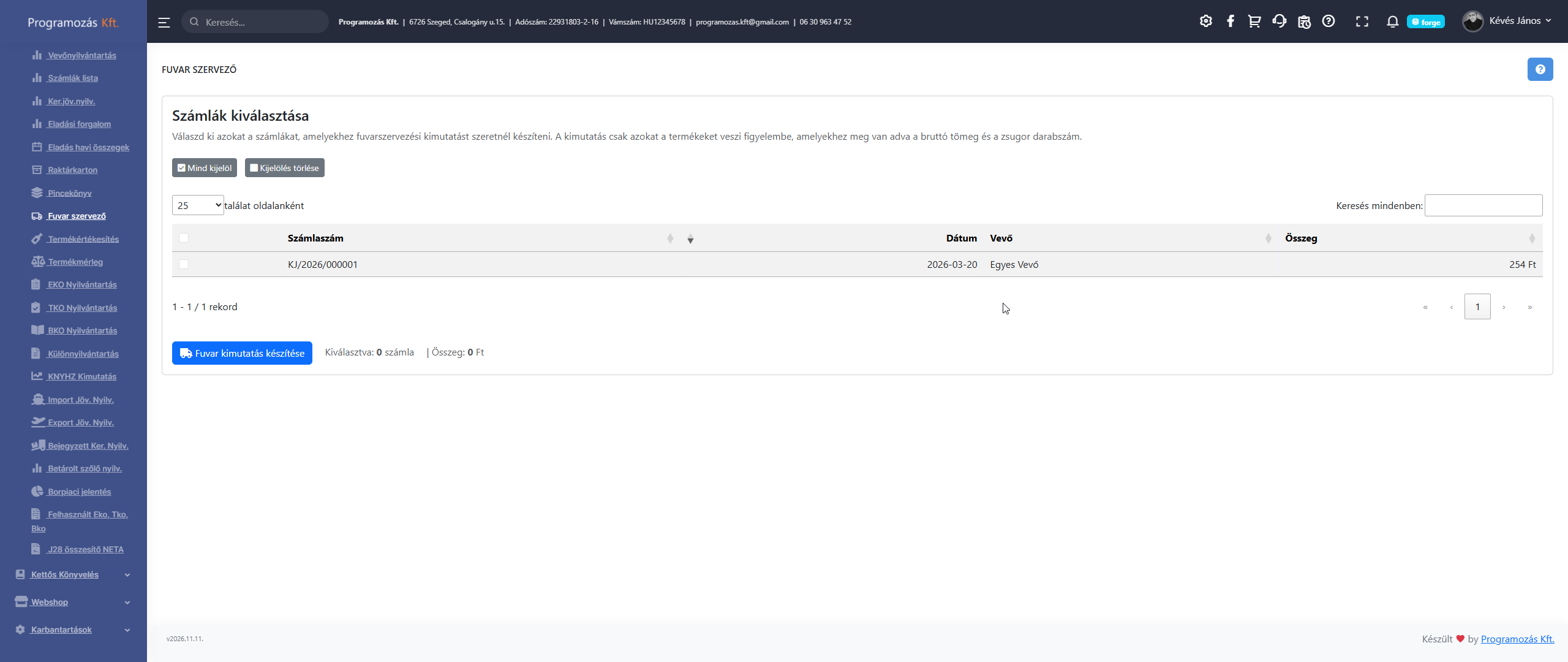Image resolution: width=1568 pixels, height=662 pixels.
Task: Open the shopping cart icon
Action: point(1254,21)
